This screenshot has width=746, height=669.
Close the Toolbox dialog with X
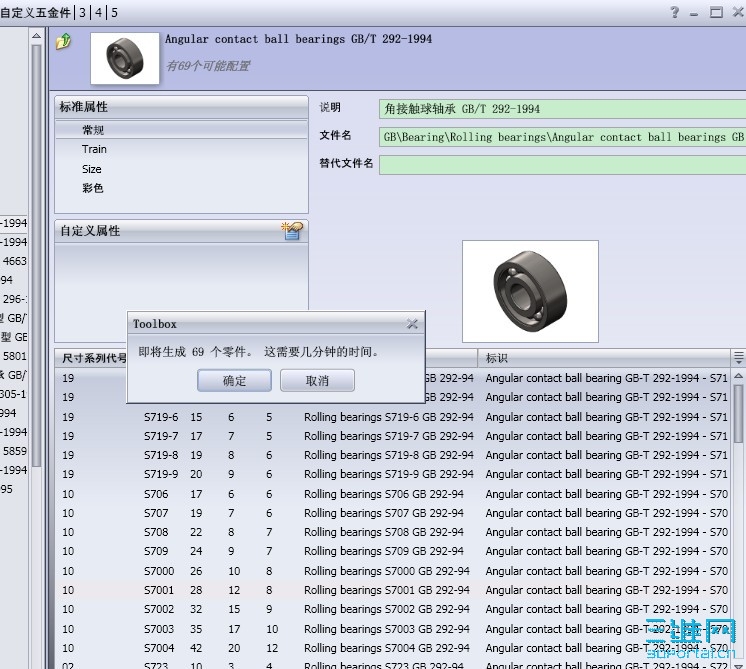pos(412,324)
